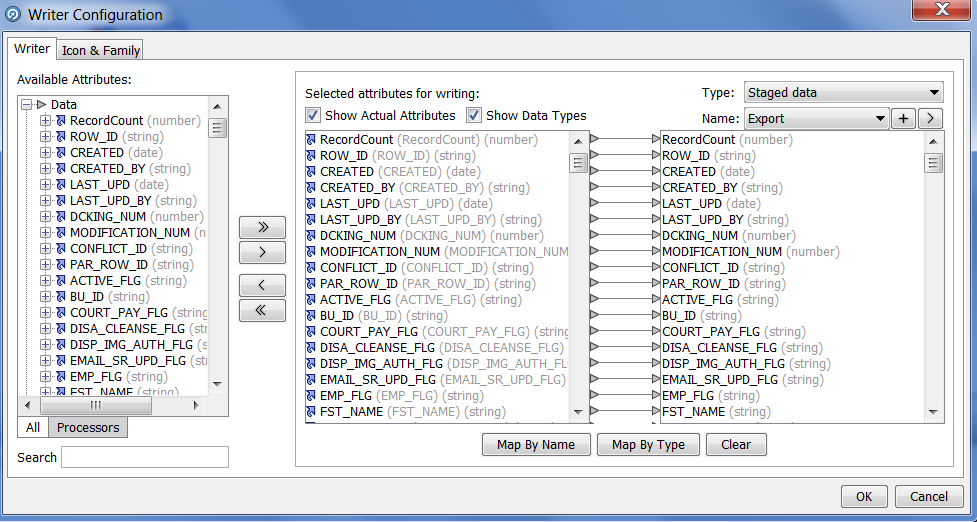Click the Map By Type button

coord(648,445)
